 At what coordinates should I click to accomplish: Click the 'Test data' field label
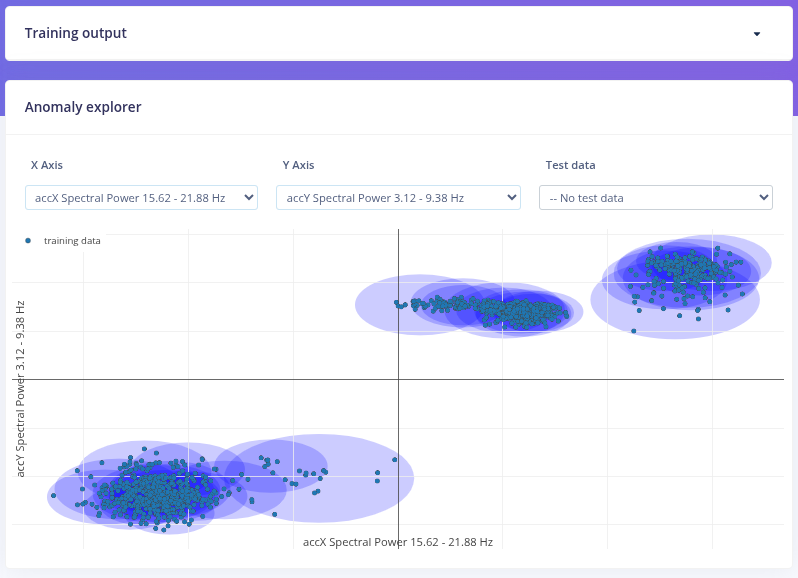click(x=570, y=165)
